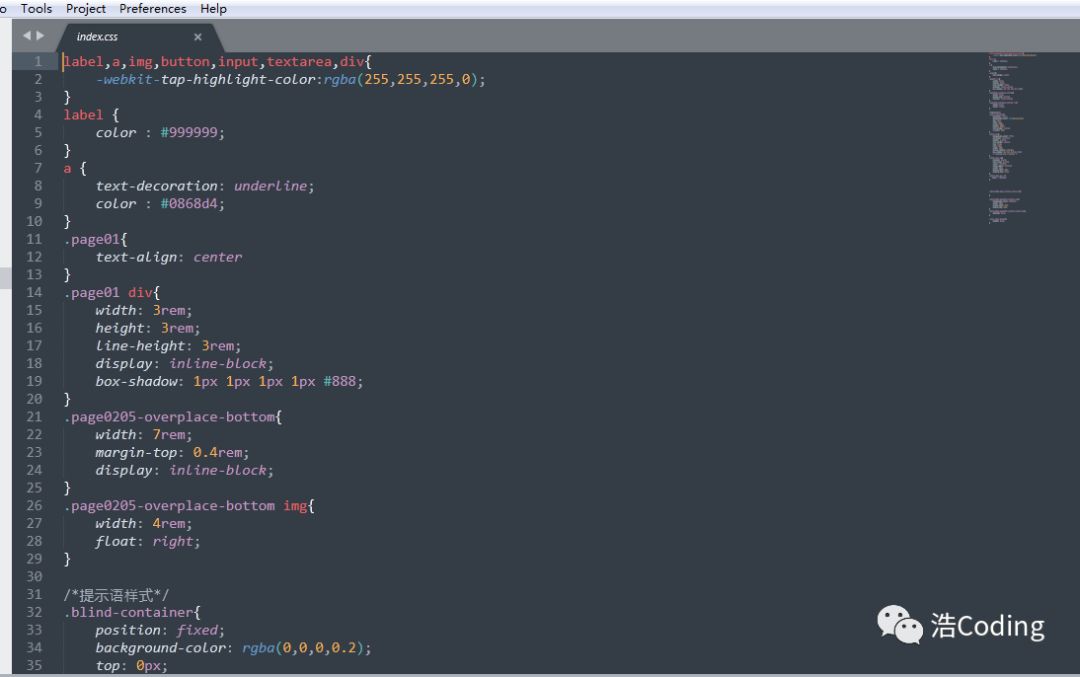Close the index.css tab
The height and width of the screenshot is (677, 1080).
click(x=198, y=37)
